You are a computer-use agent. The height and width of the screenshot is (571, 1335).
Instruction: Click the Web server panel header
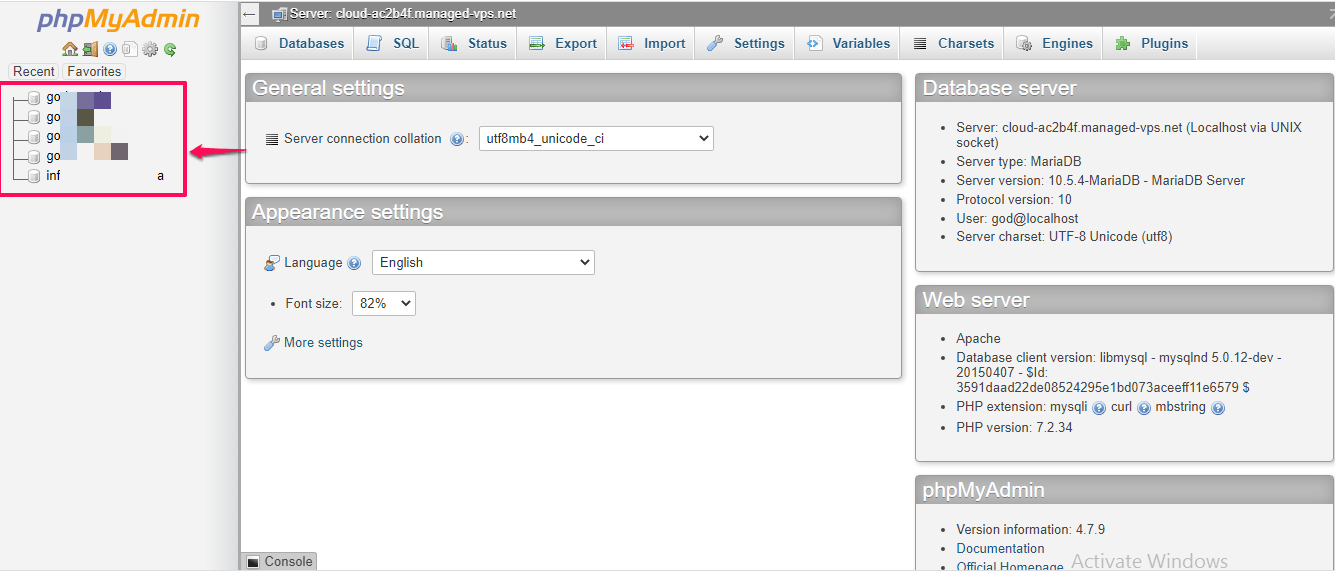(1124, 300)
